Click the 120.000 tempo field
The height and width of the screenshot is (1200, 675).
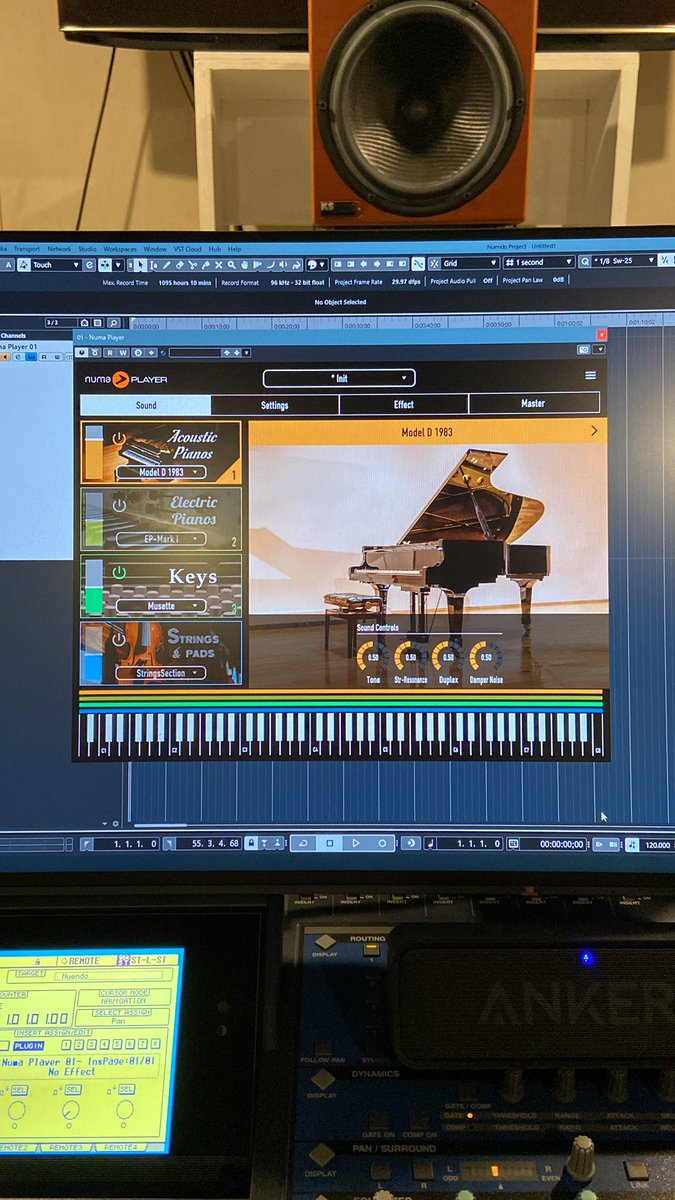(x=657, y=845)
